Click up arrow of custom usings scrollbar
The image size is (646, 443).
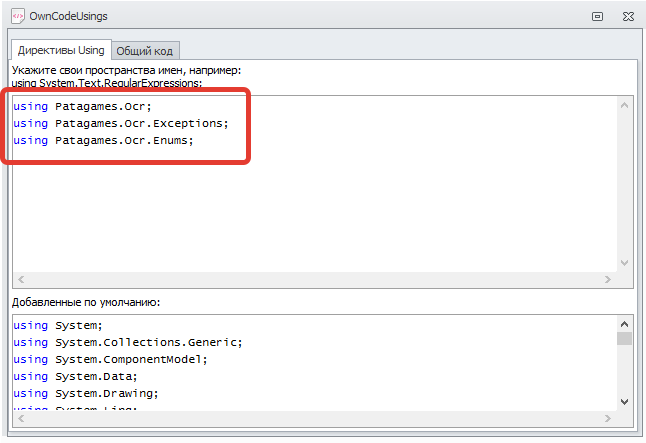[624, 105]
